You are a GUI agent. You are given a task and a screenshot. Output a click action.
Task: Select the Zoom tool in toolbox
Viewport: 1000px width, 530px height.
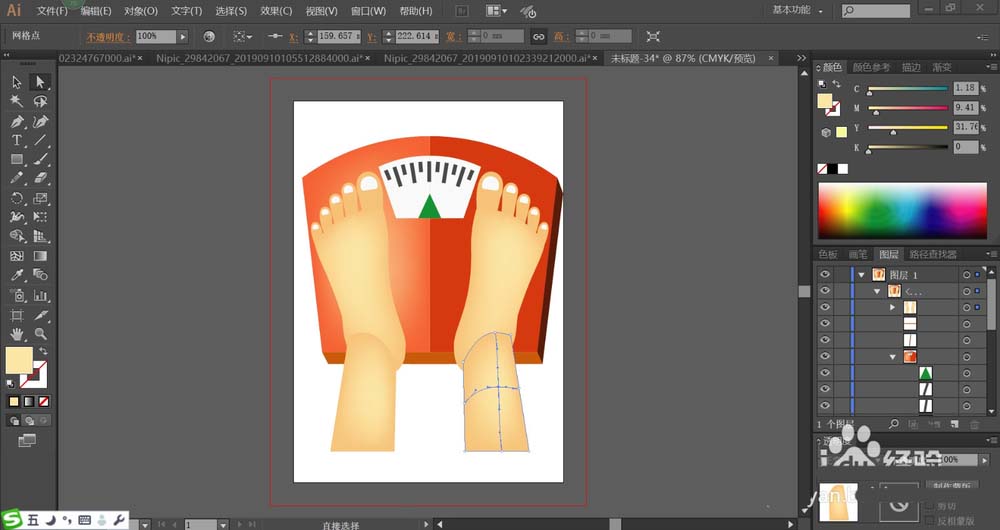click(40, 333)
